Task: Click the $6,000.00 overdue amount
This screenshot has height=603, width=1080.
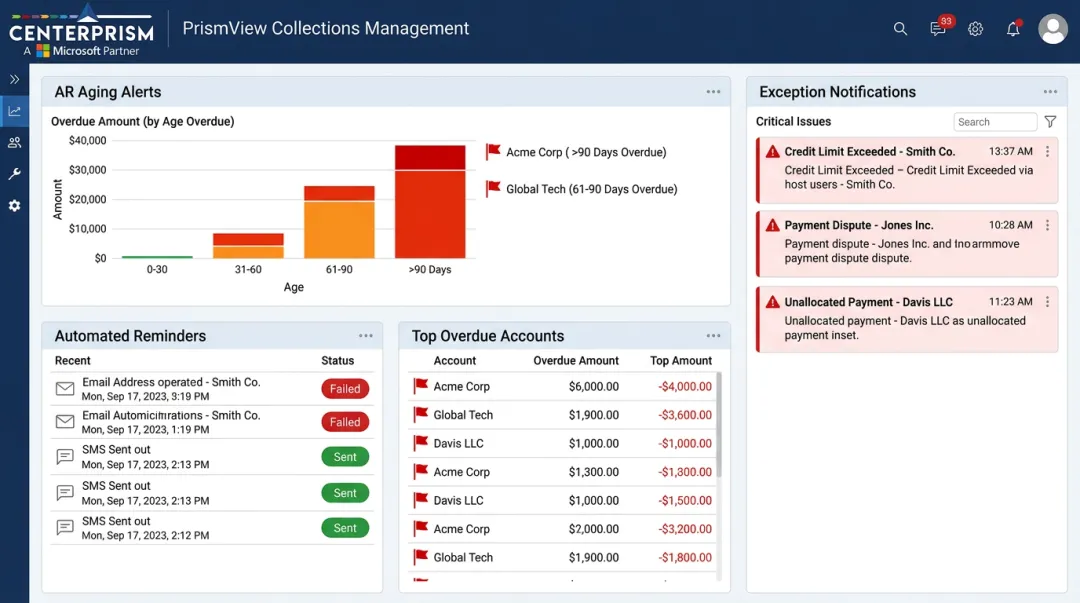Action: pyautogui.click(x=594, y=387)
